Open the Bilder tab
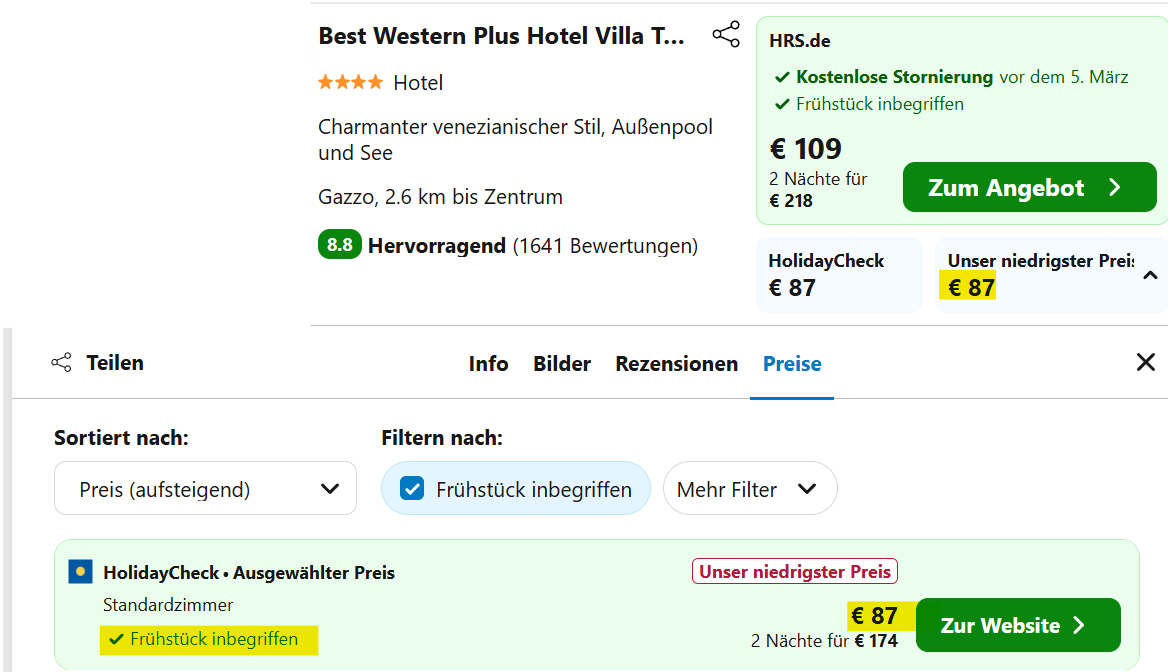1168x672 pixels. click(562, 364)
